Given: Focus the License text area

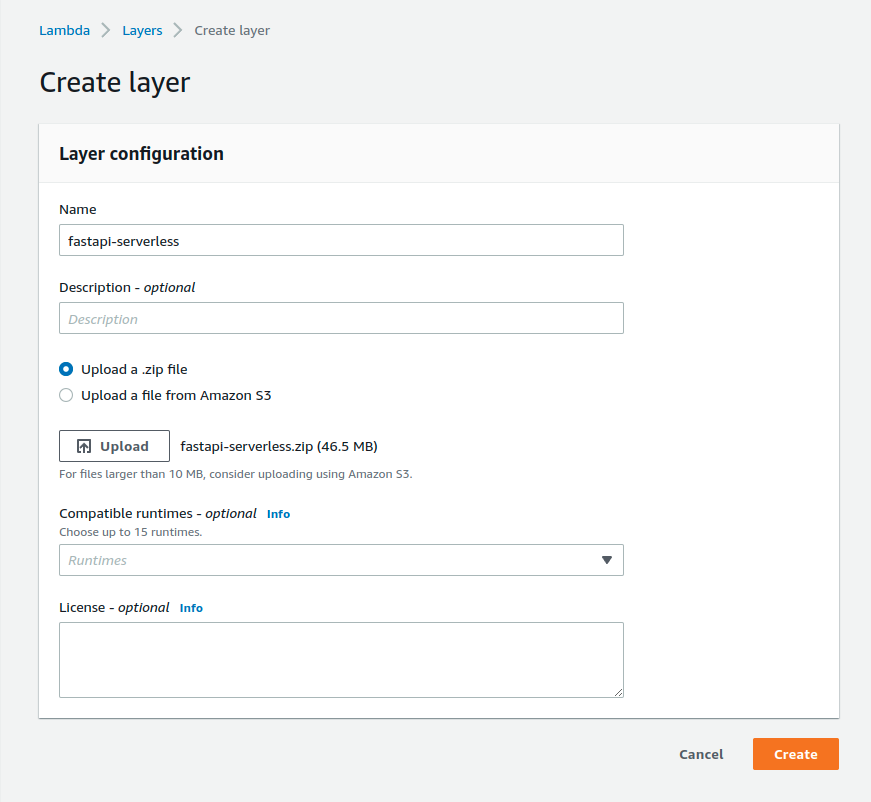Looking at the screenshot, I should coord(341,660).
